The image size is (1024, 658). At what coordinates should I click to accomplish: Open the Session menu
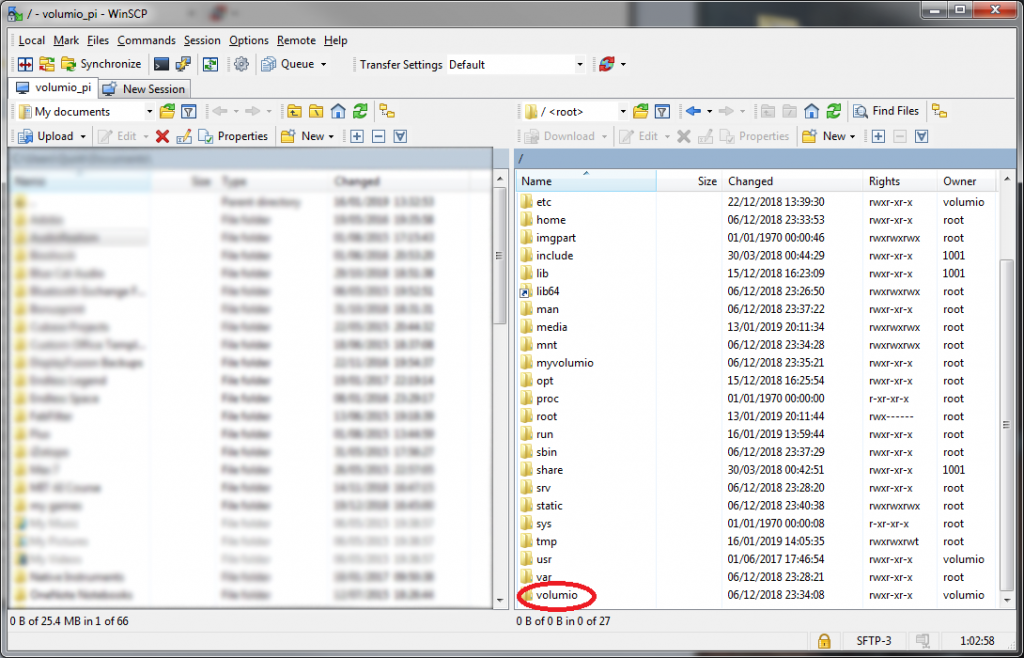[202, 40]
